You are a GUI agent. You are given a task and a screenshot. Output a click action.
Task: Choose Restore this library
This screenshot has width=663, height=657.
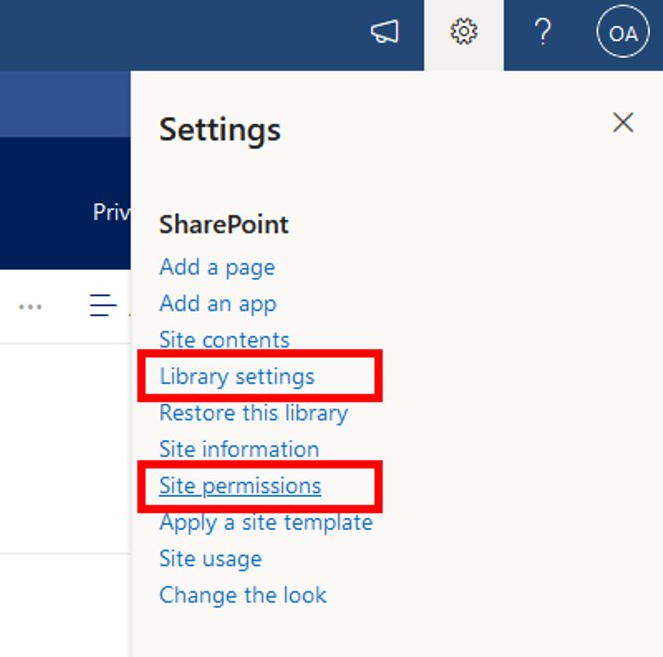(253, 413)
